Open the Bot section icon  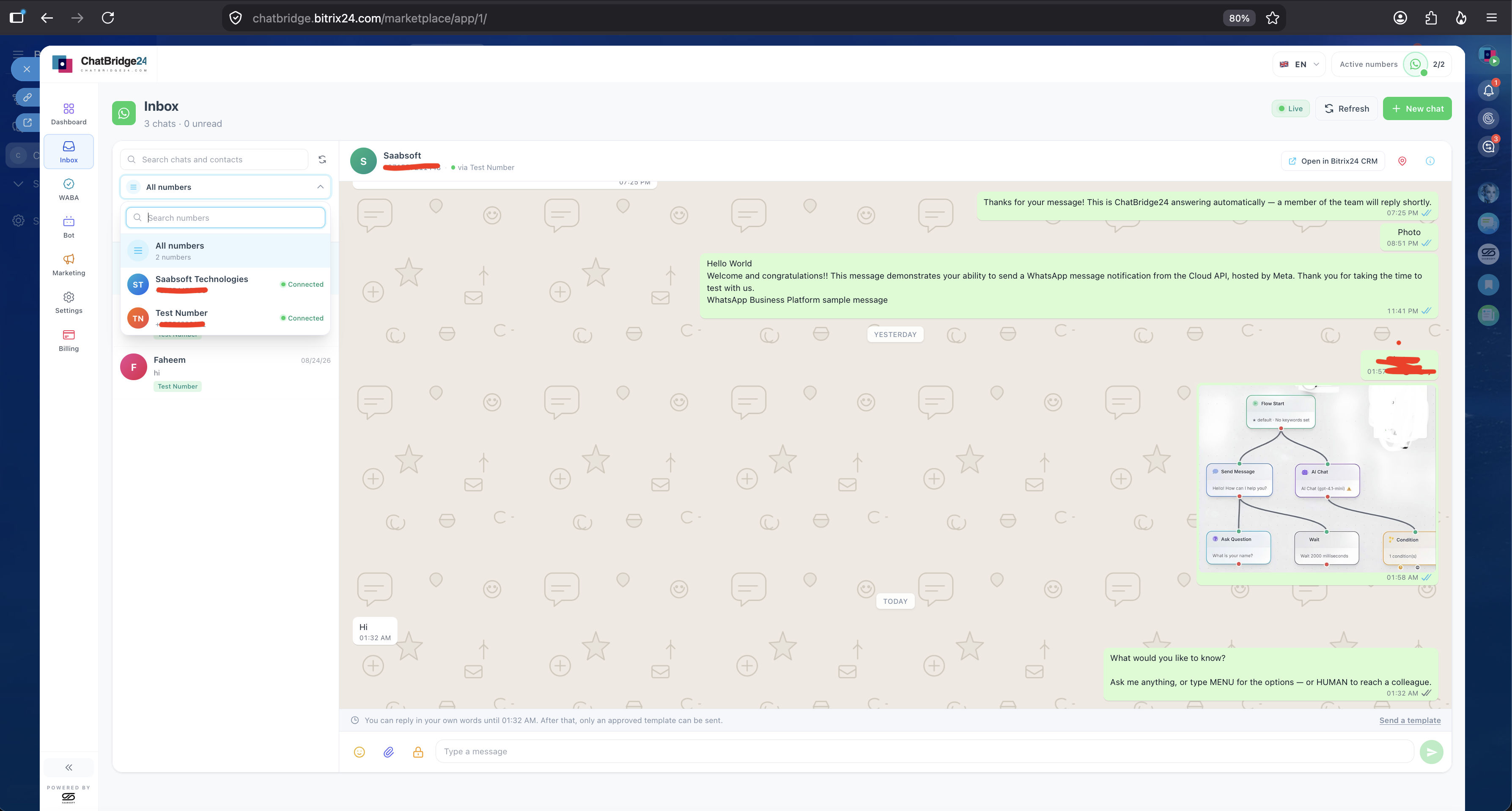pos(69,221)
